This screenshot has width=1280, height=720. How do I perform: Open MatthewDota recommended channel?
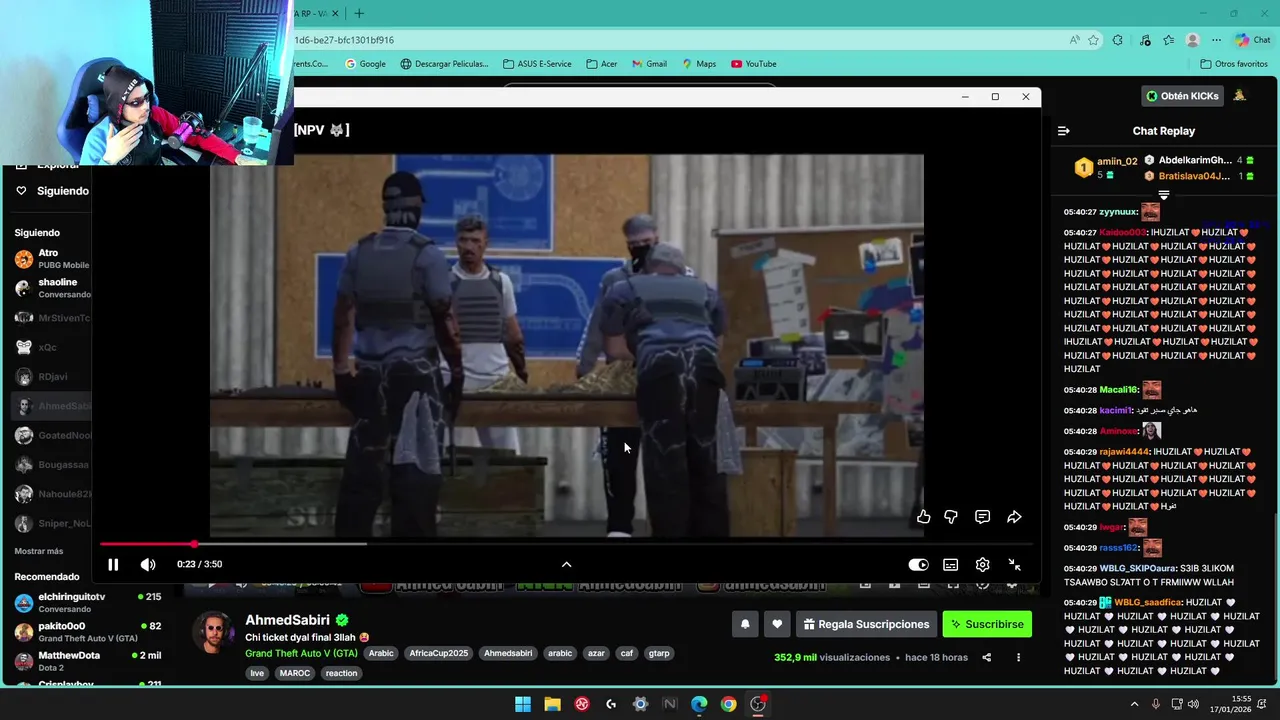88,661
